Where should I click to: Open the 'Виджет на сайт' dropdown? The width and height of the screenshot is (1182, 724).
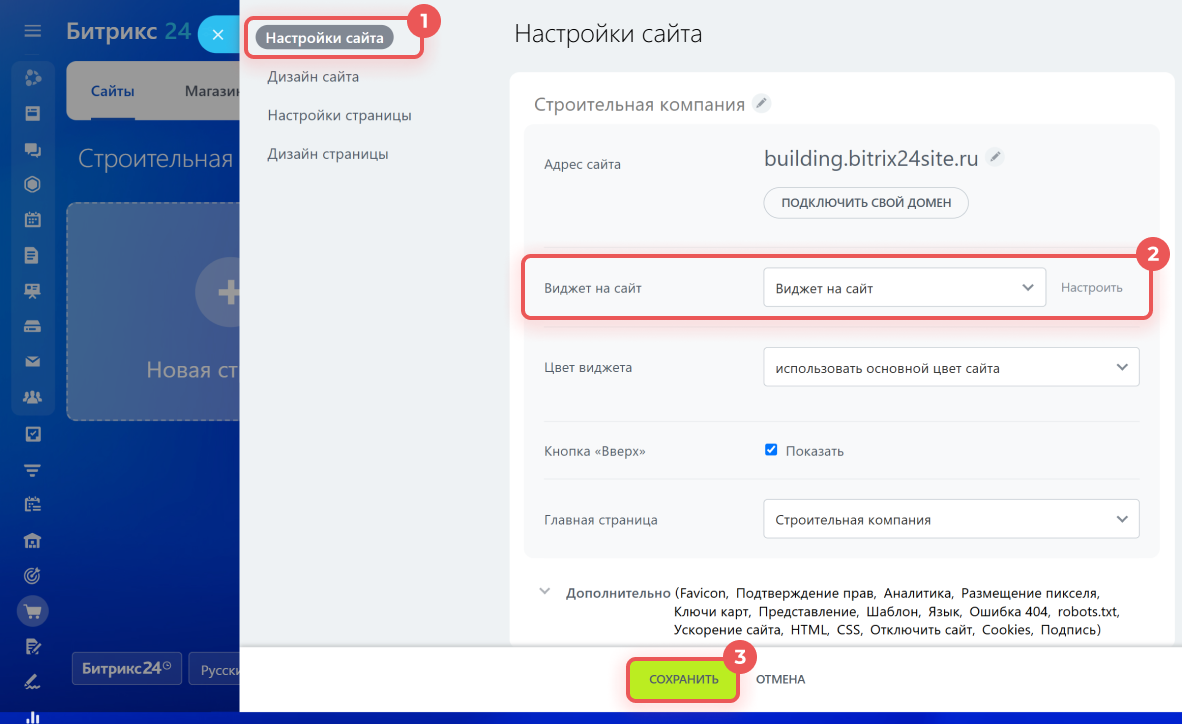(x=903, y=287)
